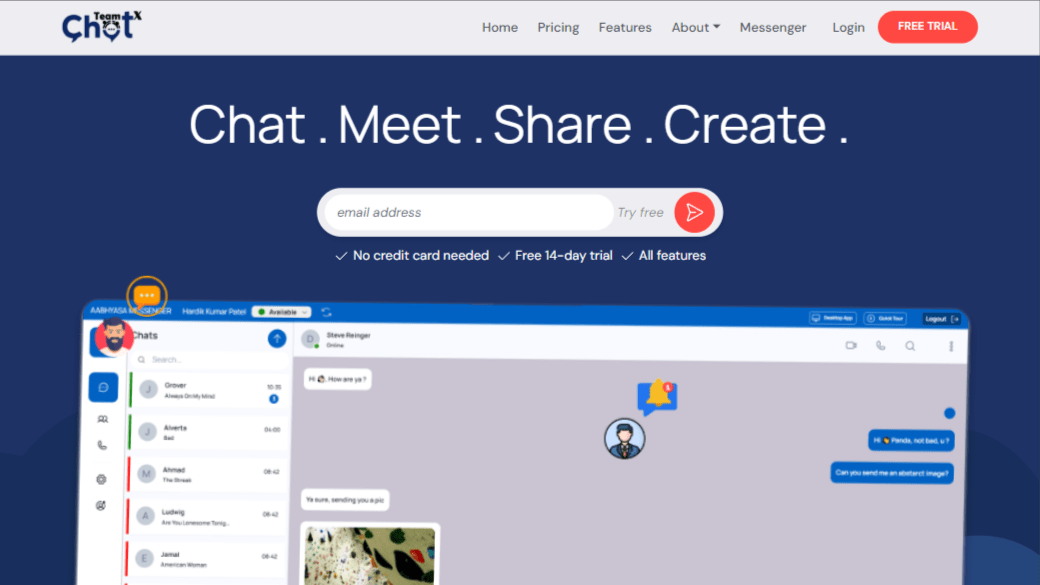Select the Grover chat conversation
The image size is (1040, 585).
click(x=208, y=390)
